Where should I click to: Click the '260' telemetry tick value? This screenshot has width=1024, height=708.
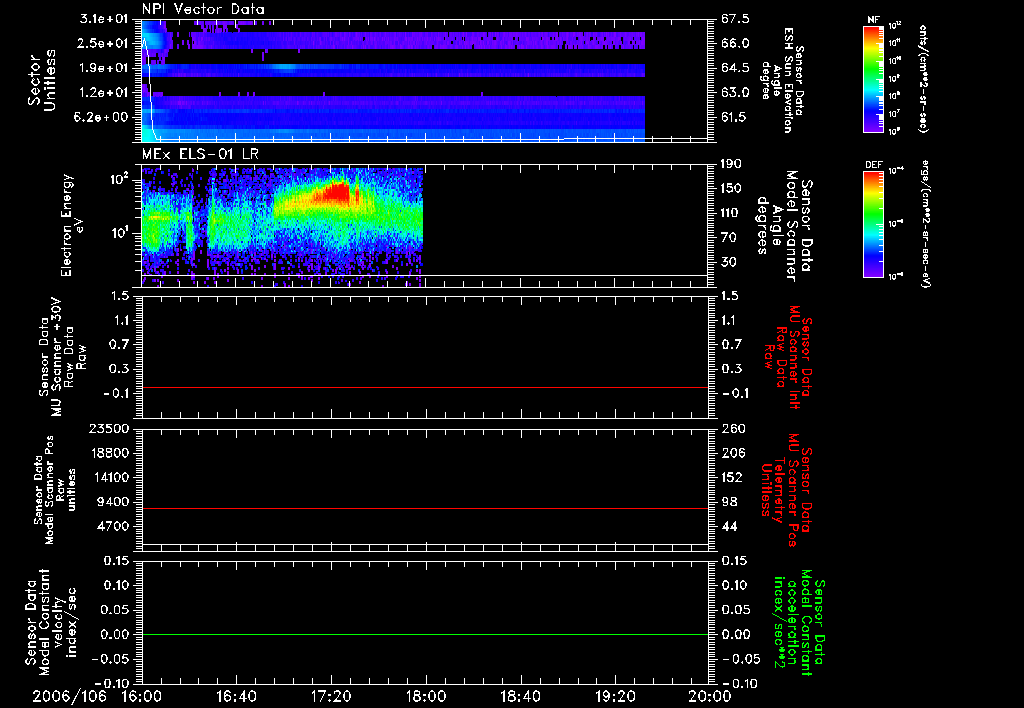coord(731,428)
